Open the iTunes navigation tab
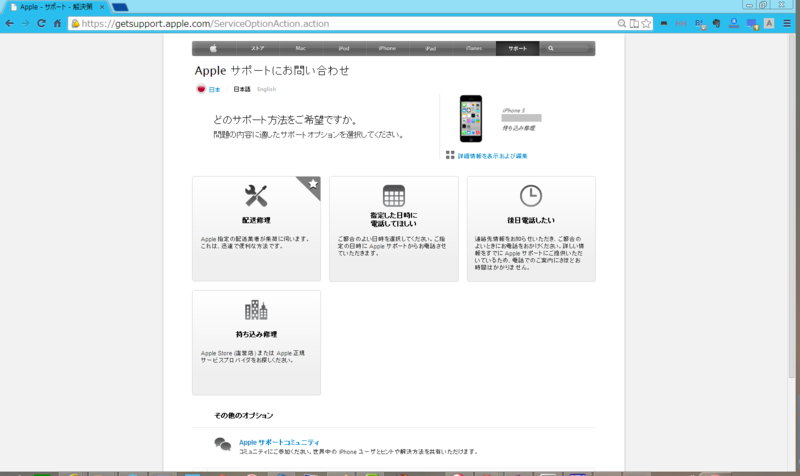Screen dimensions: 800x476 474,48
